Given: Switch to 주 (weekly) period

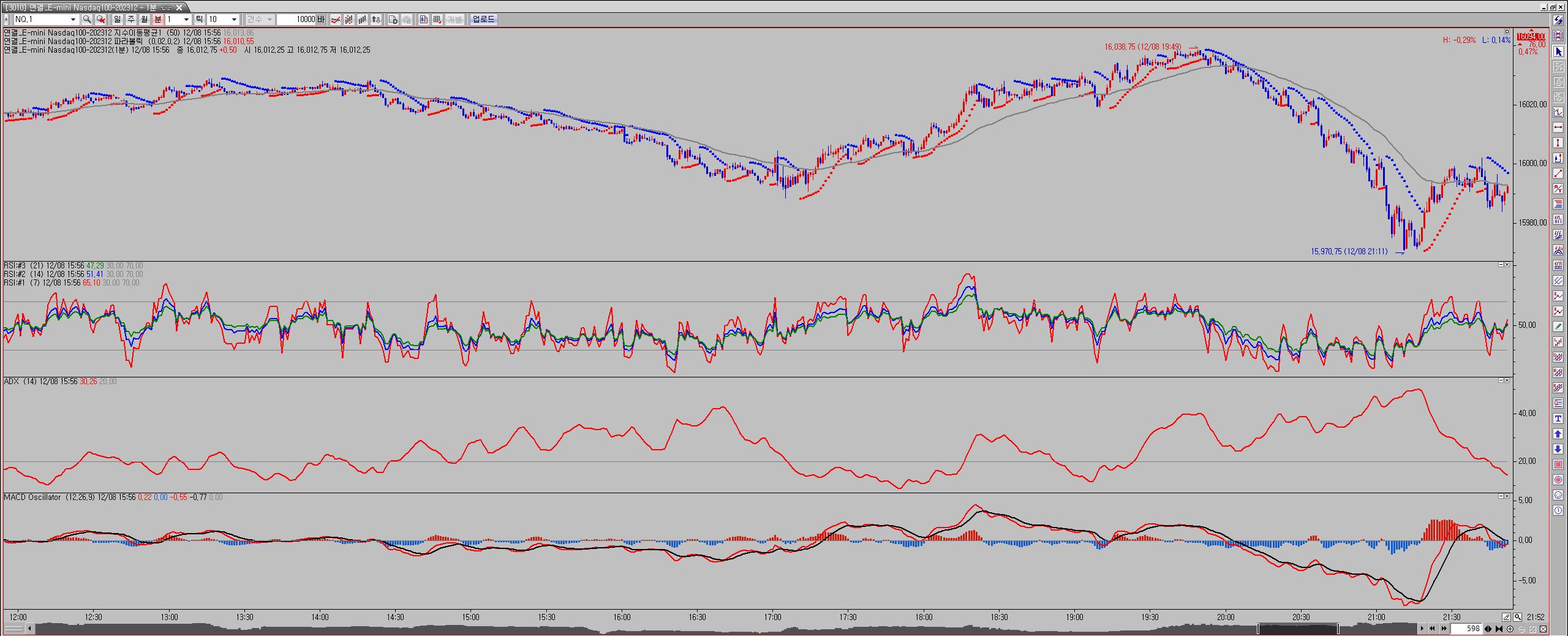Looking at the screenshot, I should tap(130, 20).
